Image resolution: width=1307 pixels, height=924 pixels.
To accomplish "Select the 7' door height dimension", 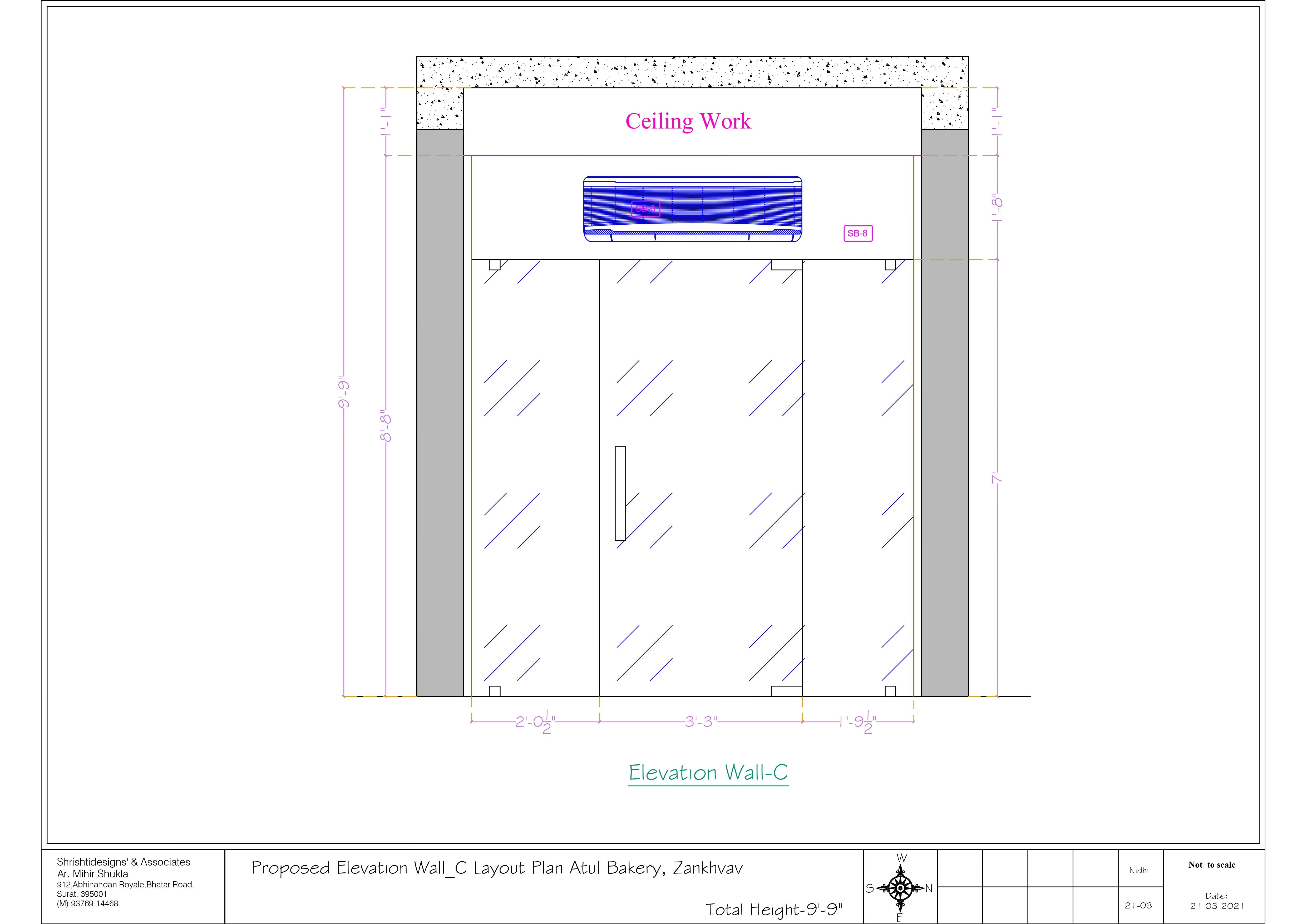I will click(x=997, y=478).
